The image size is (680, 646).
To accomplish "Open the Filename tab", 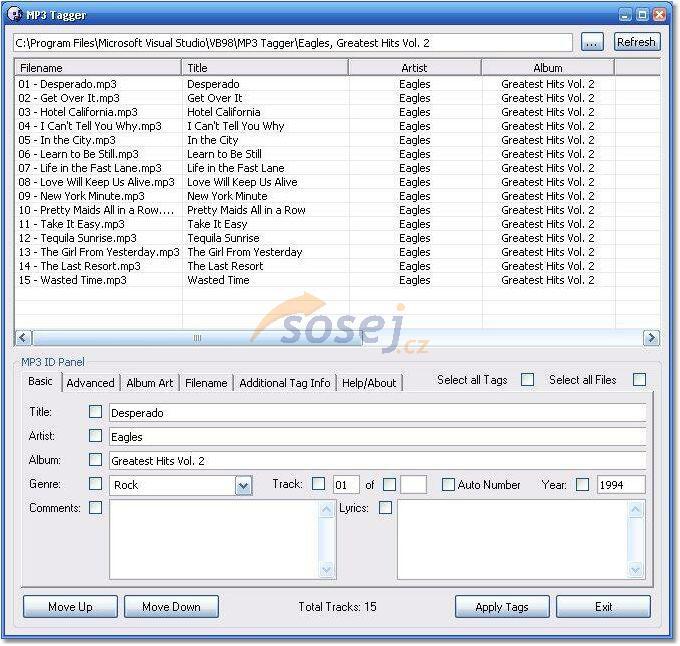I will (x=206, y=383).
